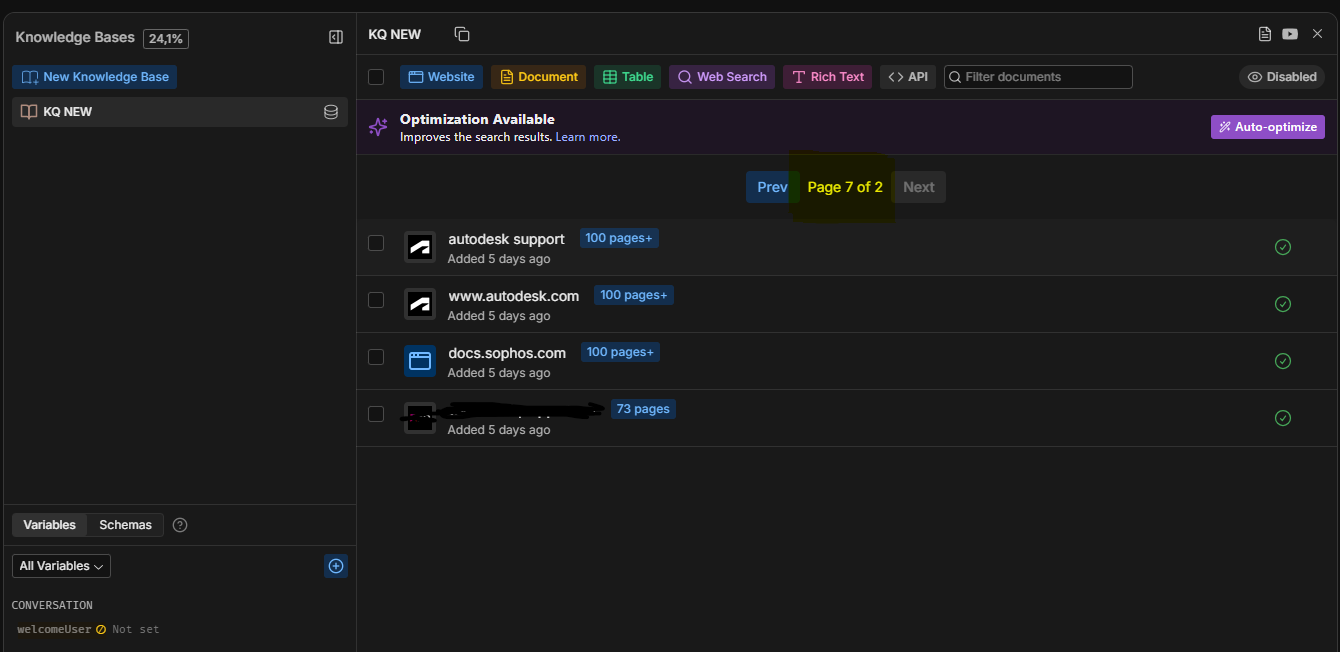The width and height of the screenshot is (1340, 652).
Task: Add a new variable with plus icon
Action: click(x=336, y=566)
